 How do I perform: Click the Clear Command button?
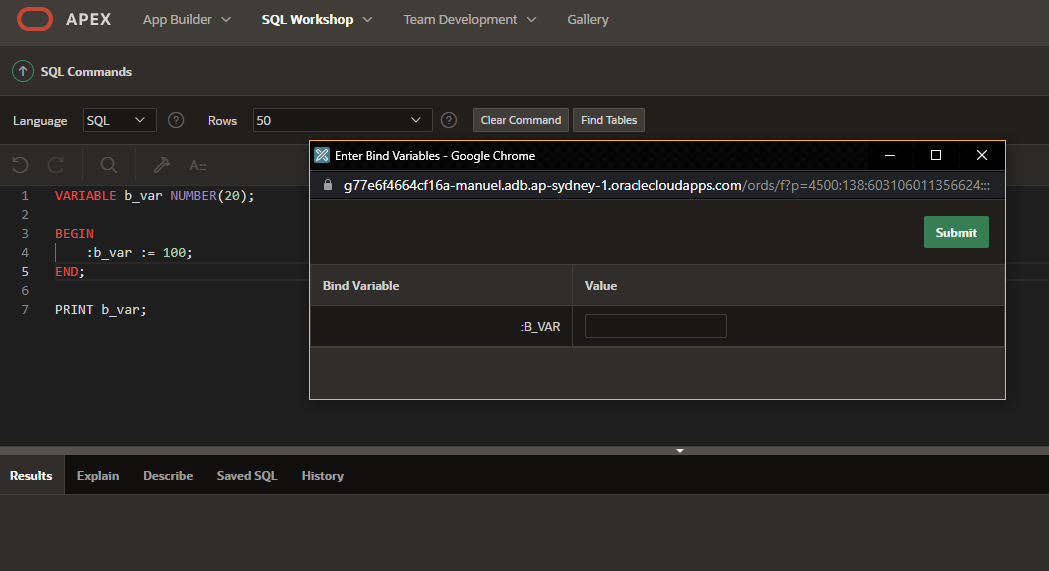[520, 120]
